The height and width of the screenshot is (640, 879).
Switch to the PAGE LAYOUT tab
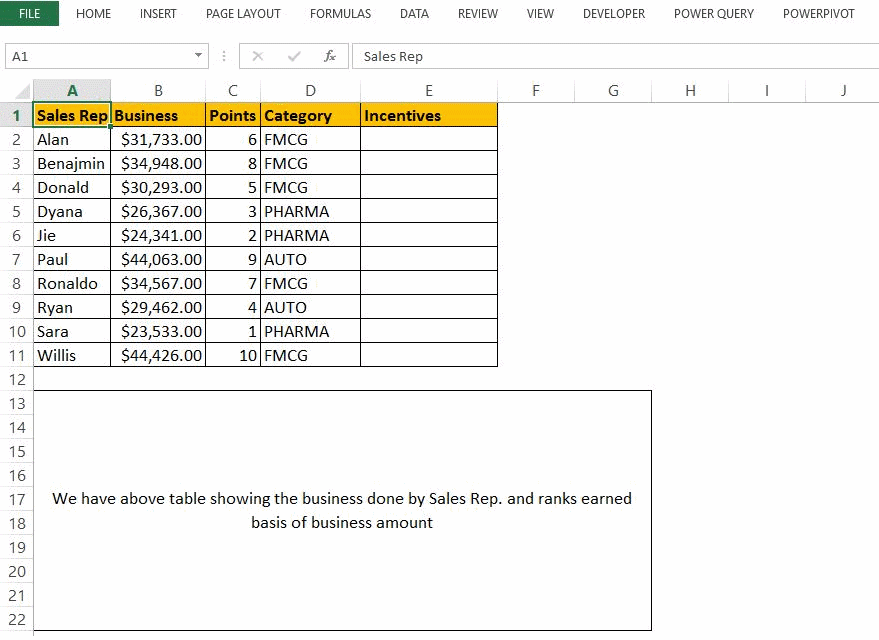[x=243, y=13]
